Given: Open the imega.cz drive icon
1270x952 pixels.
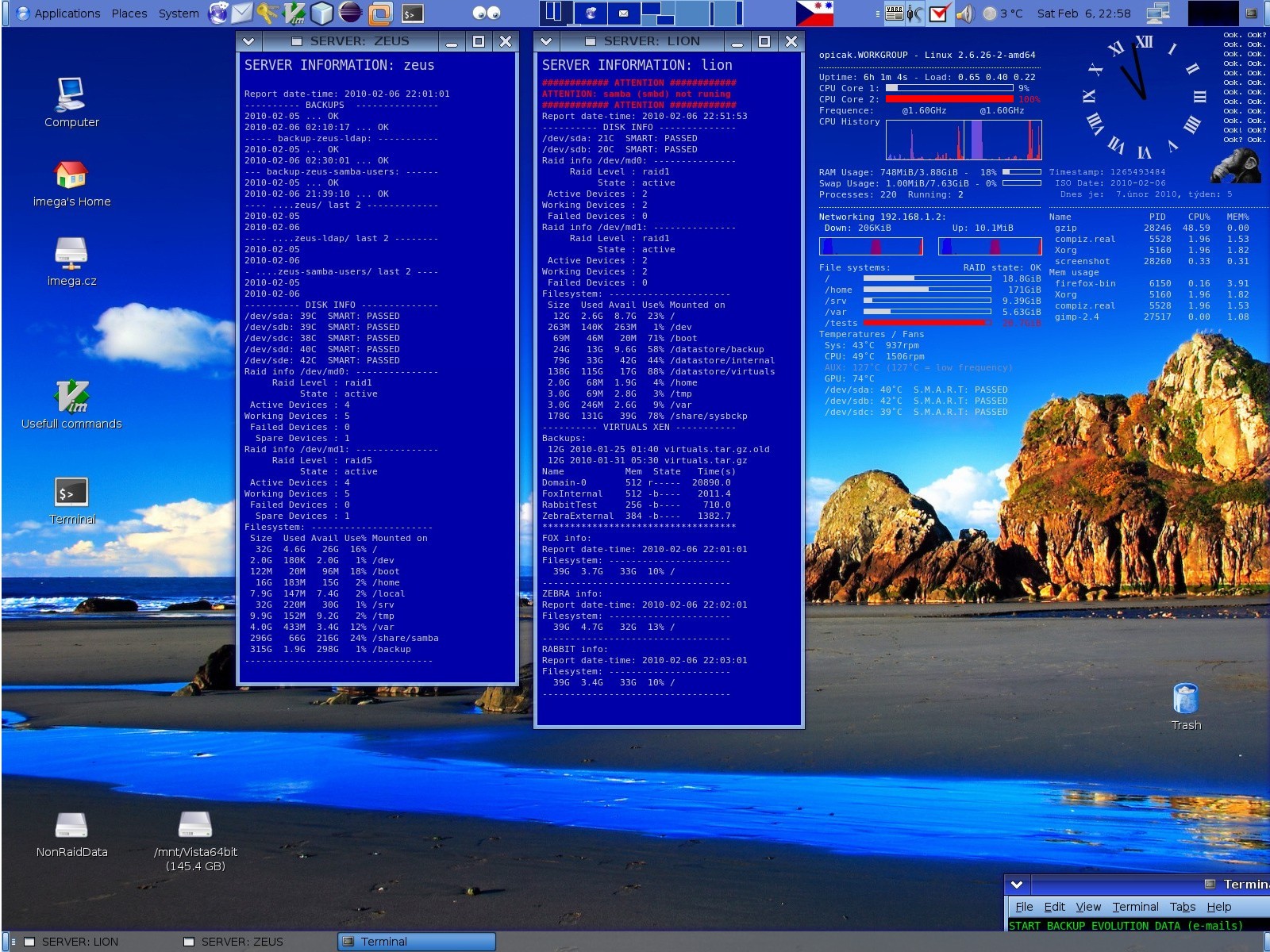Looking at the screenshot, I should (71, 262).
